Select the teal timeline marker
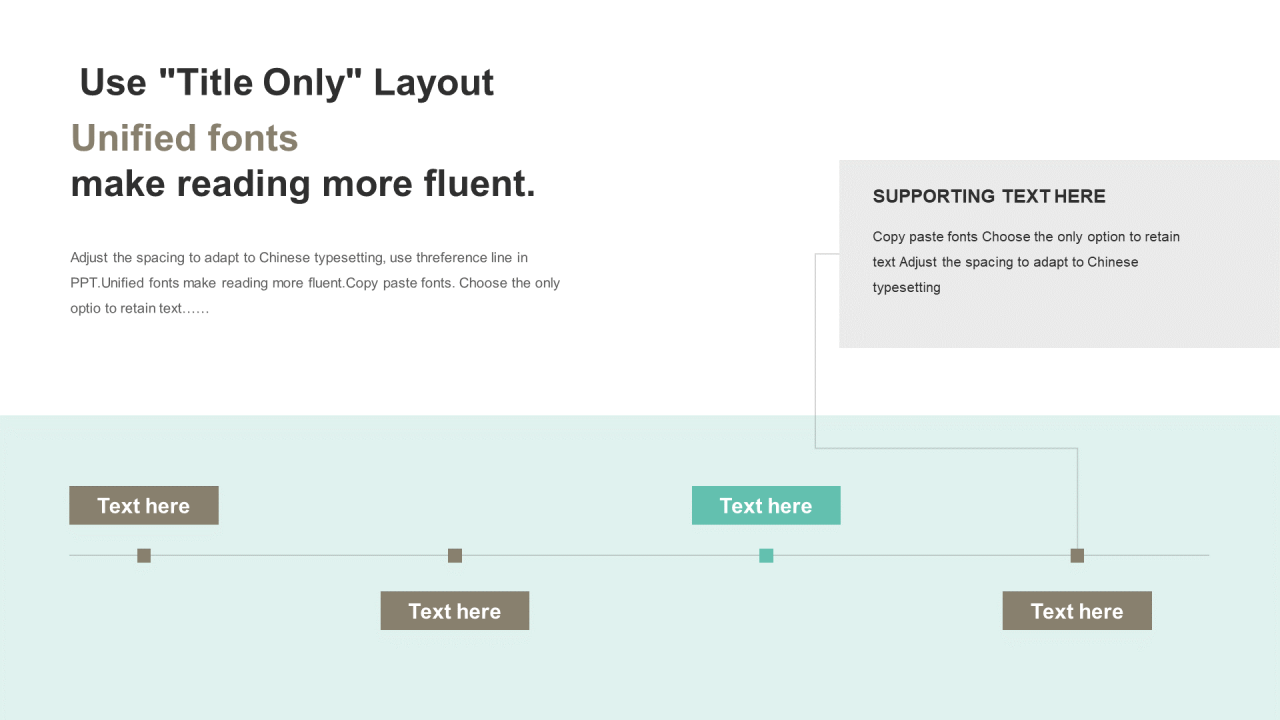Image resolution: width=1280 pixels, height=720 pixels. click(766, 555)
